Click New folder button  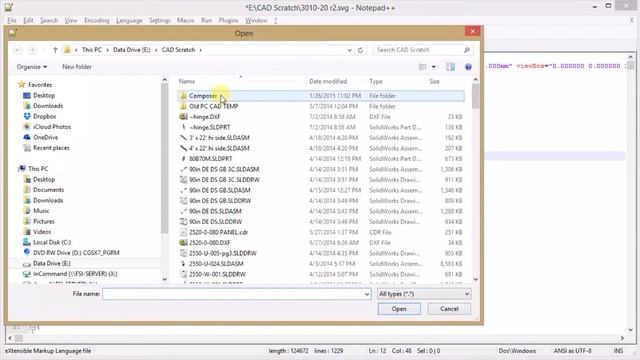77,67
